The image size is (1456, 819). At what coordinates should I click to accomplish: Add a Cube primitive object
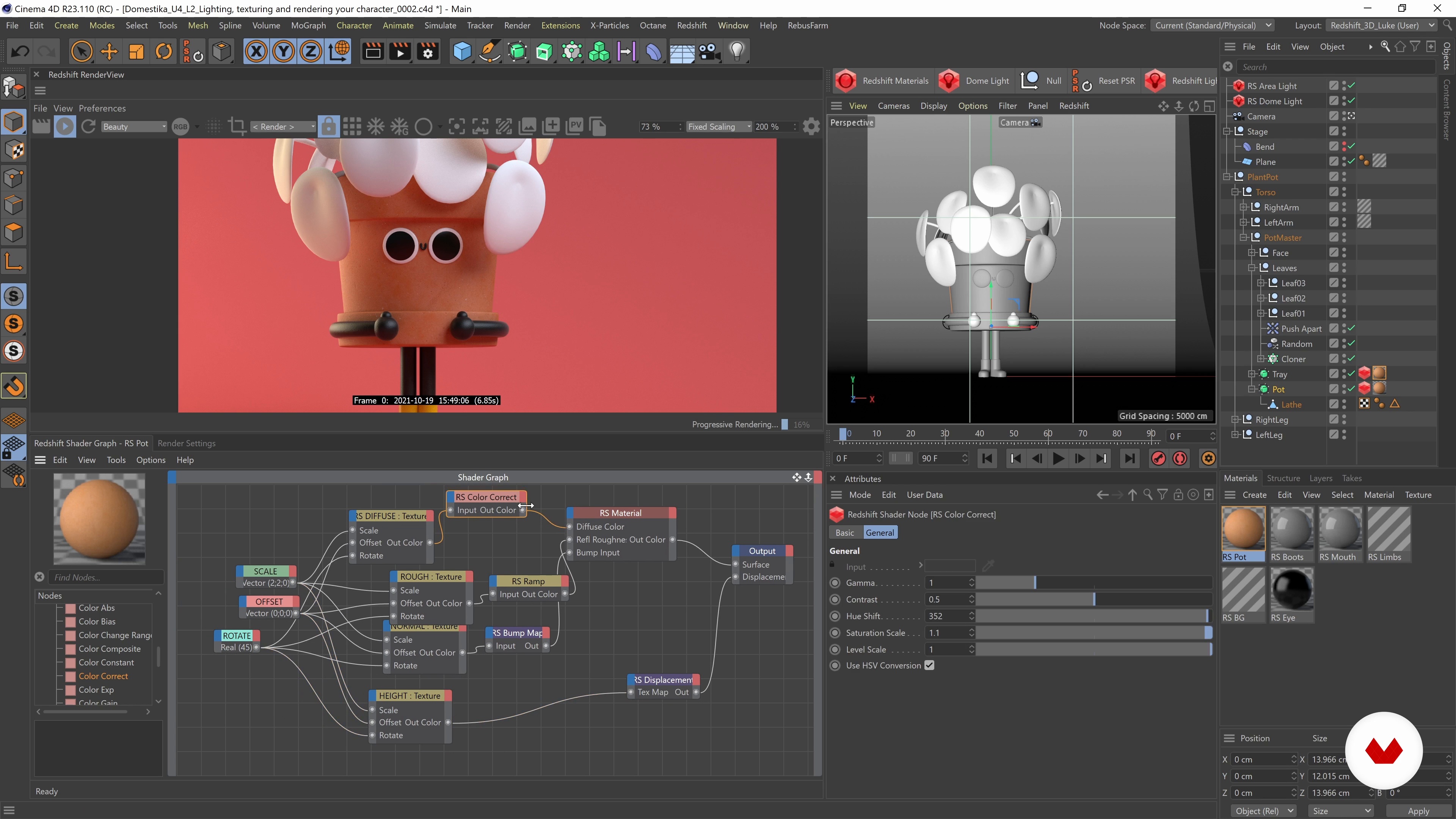[462, 52]
